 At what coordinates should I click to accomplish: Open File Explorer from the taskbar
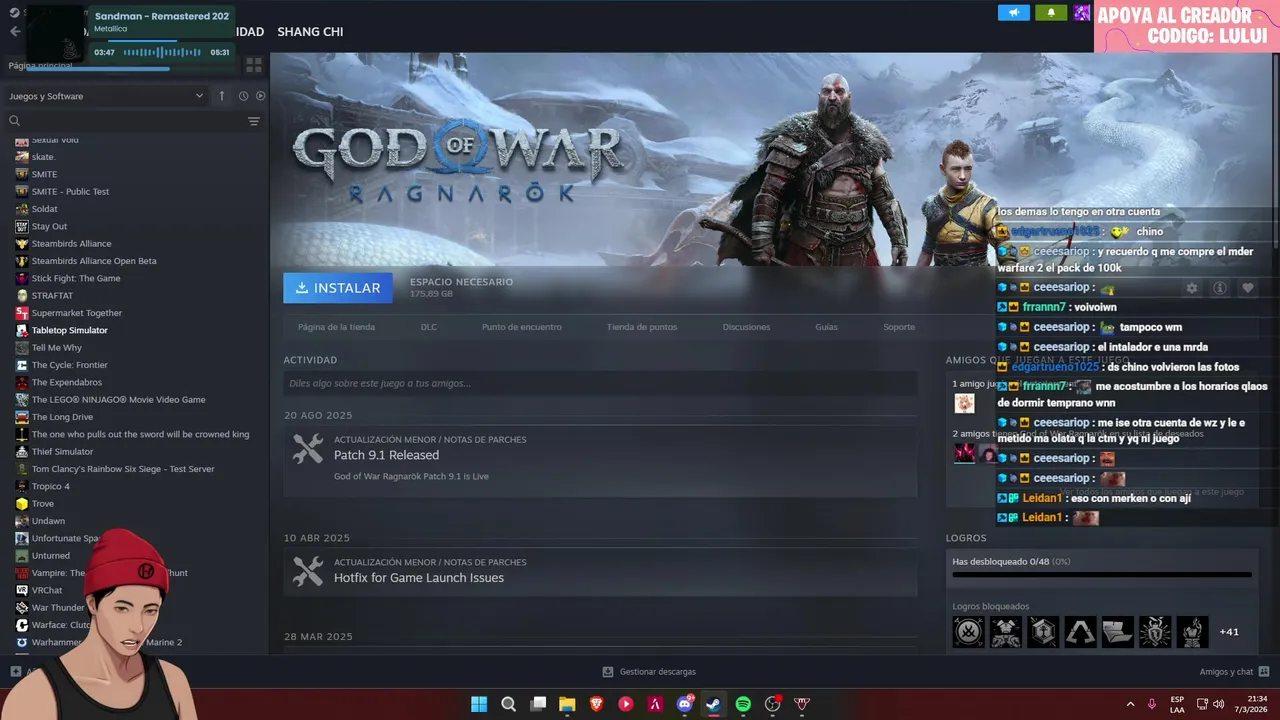coord(567,704)
